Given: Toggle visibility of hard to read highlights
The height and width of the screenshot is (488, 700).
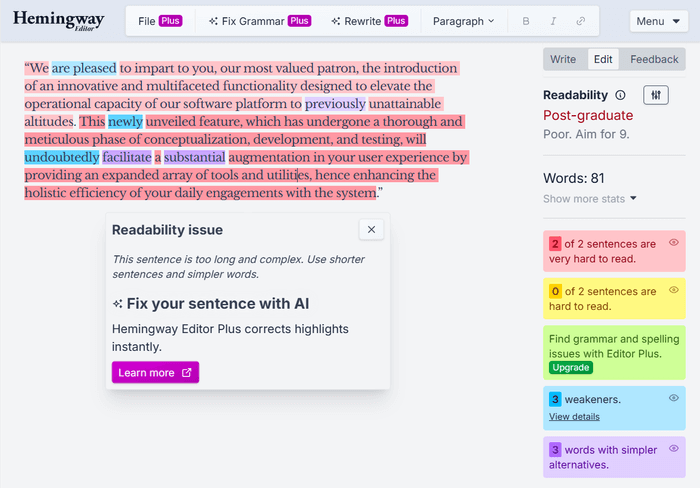Looking at the screenshot, I should pyautogui.click(x=674, y=290).
